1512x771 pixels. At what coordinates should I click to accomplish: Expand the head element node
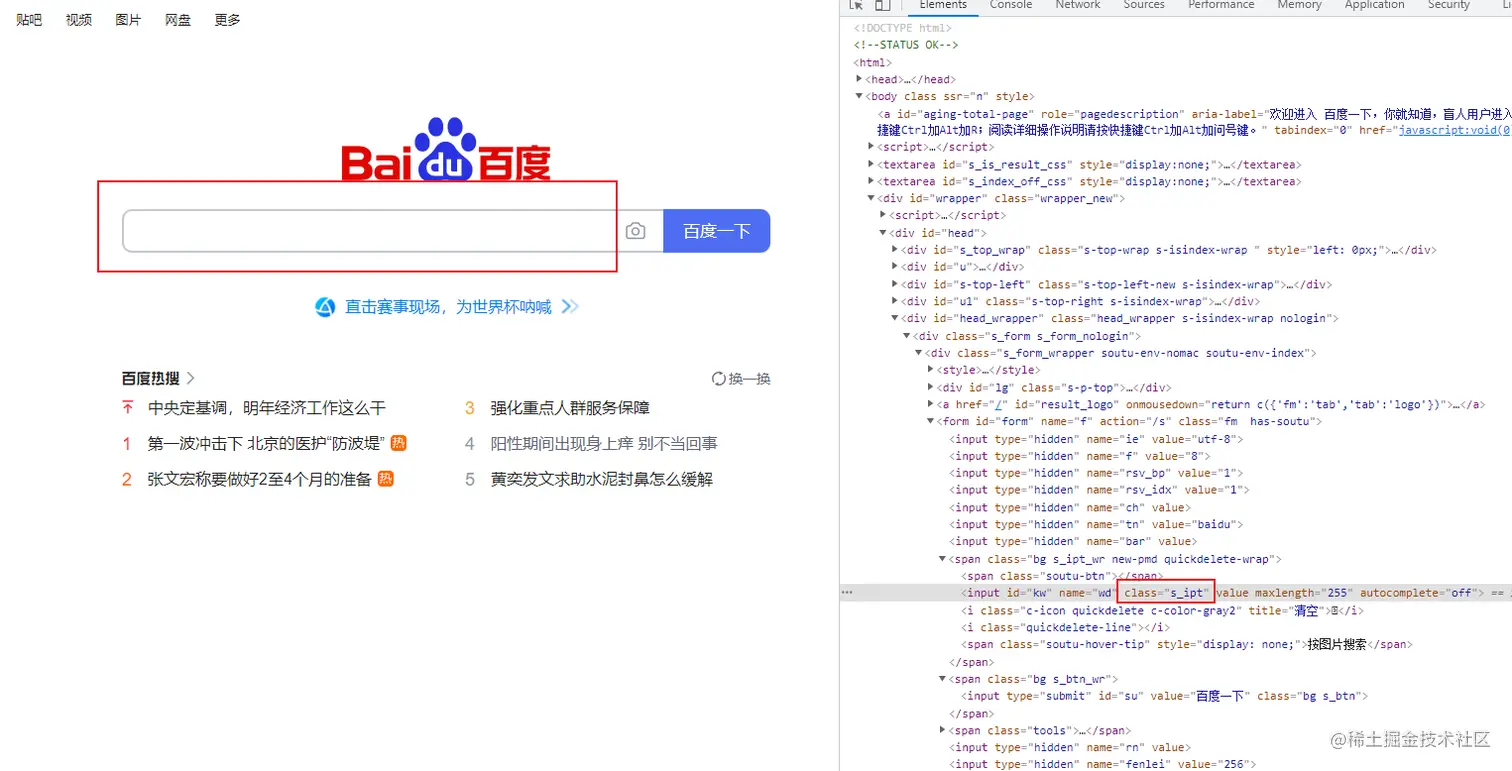pyautogui.click(x=859, y=79)
